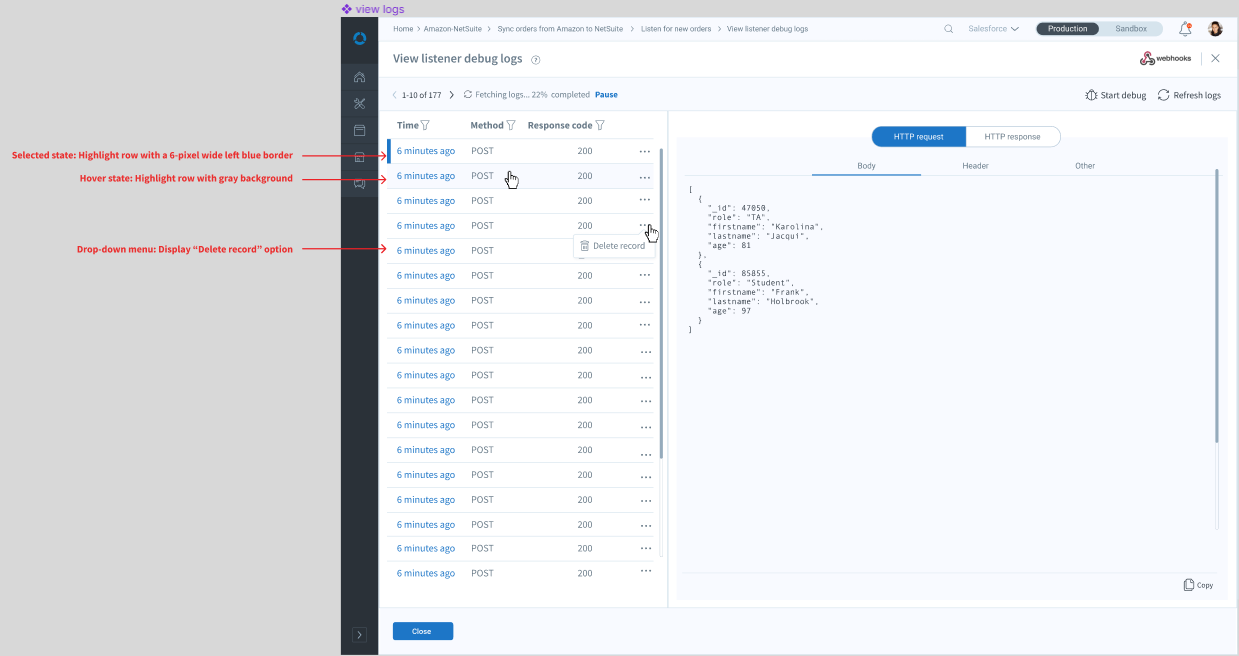This screenshot has width=1239, height=656.
Task: Pause the log fetching
Action: click(606, 95)
